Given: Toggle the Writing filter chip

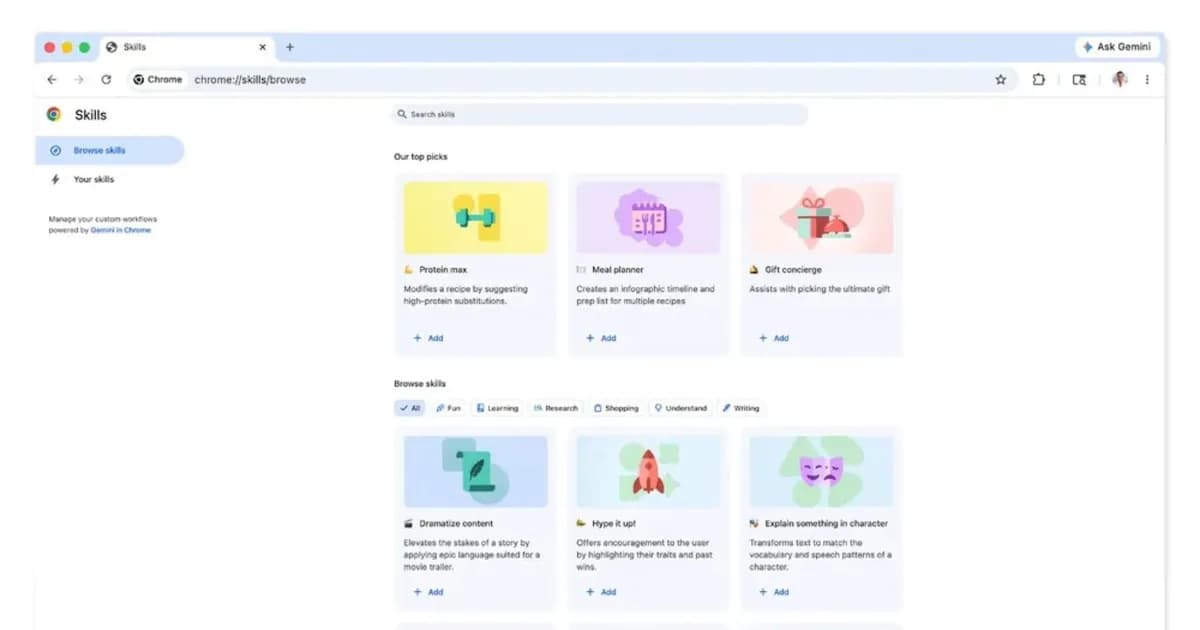Looking at the screenshot, I should [741, 408].
